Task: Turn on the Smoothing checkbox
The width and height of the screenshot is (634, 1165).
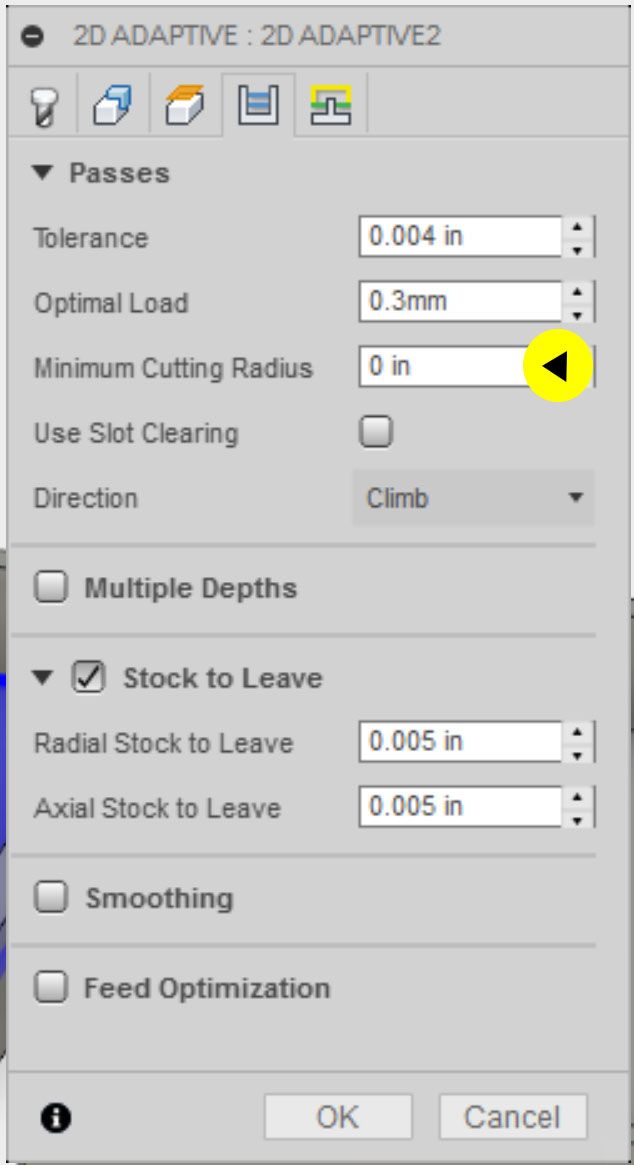Action: click(51, 898)
